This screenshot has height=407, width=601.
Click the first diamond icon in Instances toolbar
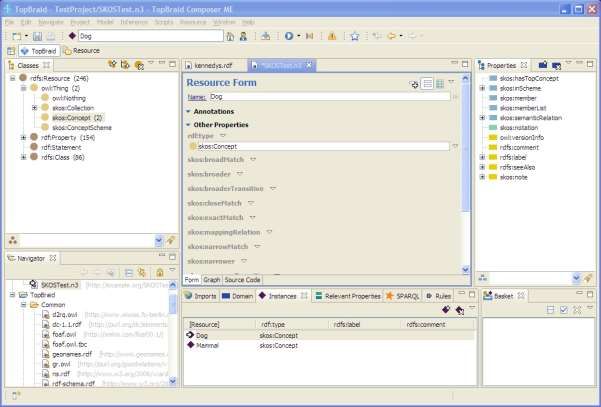pyautogui.click(x=446, y=309)
